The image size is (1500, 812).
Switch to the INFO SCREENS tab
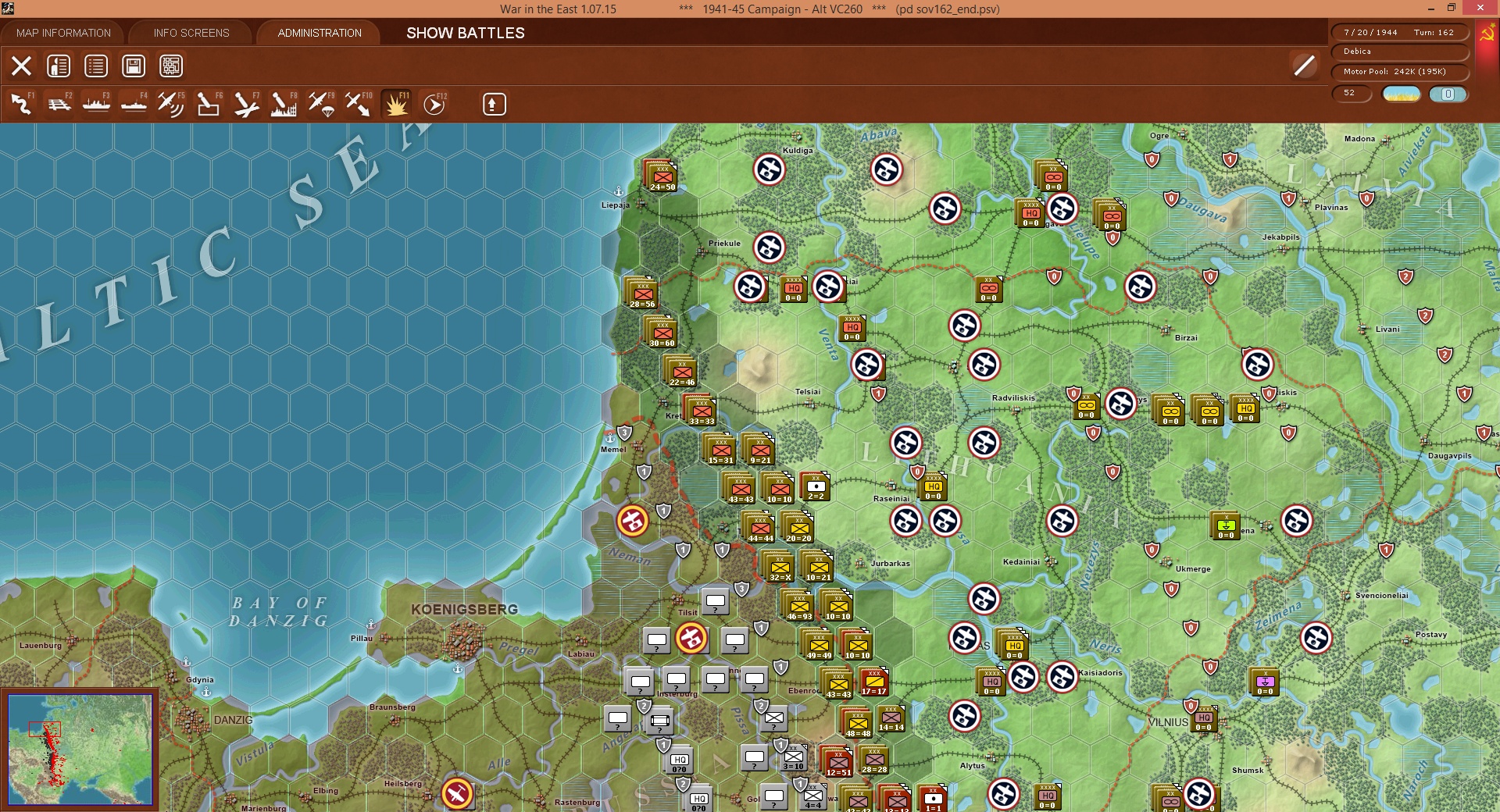point(191,33)
